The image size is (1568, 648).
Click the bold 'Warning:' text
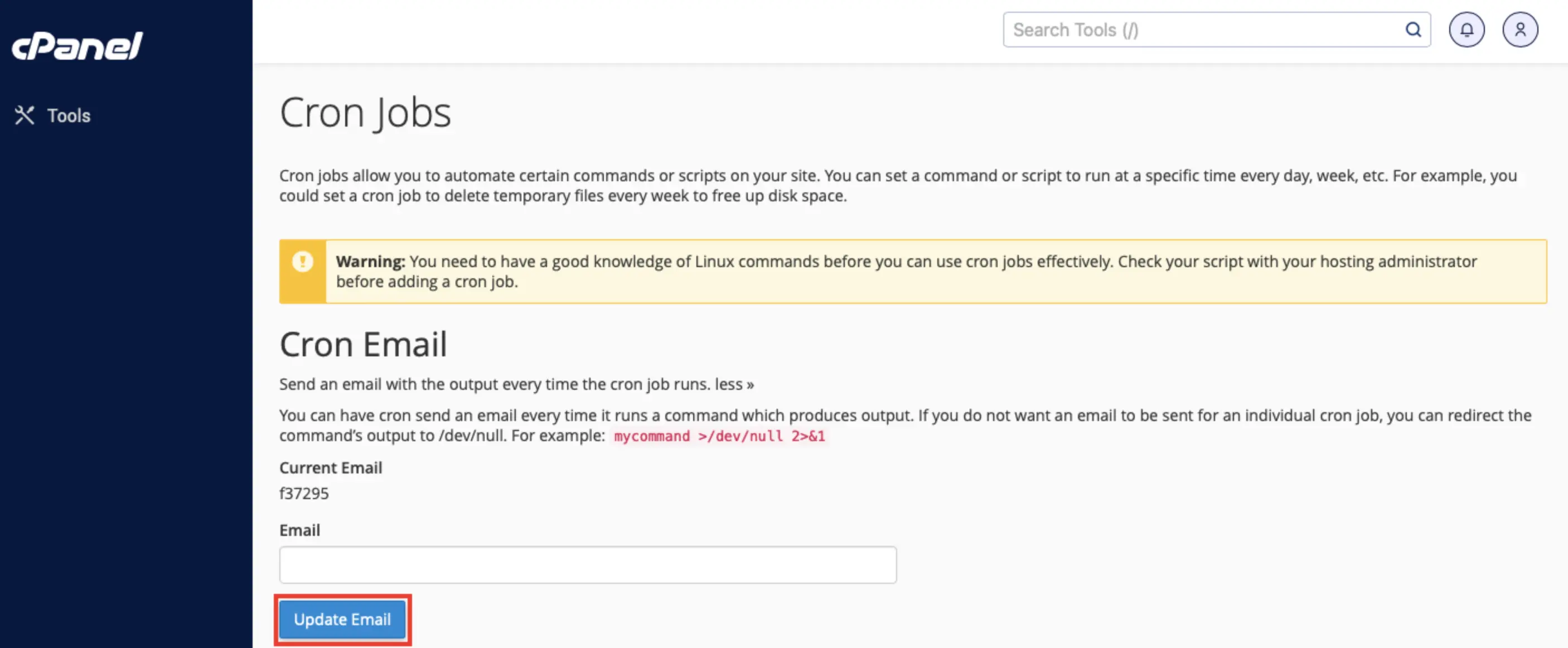point(370,262)
